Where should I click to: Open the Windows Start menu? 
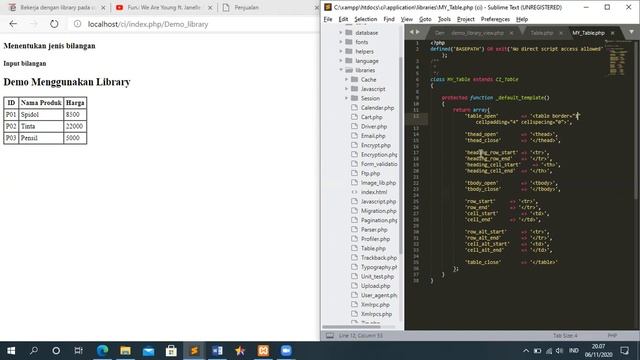pyautogui.click(x=11, y=351)
